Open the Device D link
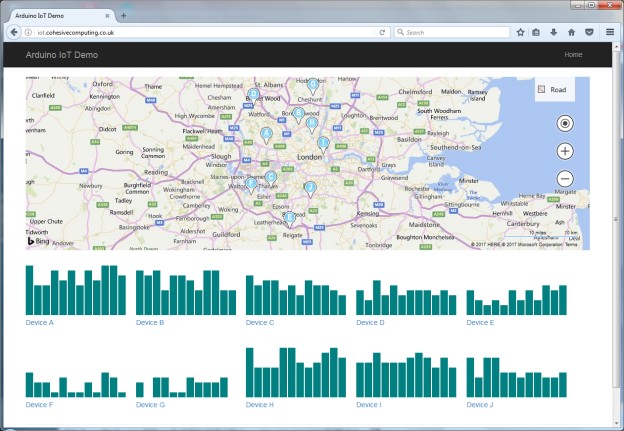 (x=370, y=323)
